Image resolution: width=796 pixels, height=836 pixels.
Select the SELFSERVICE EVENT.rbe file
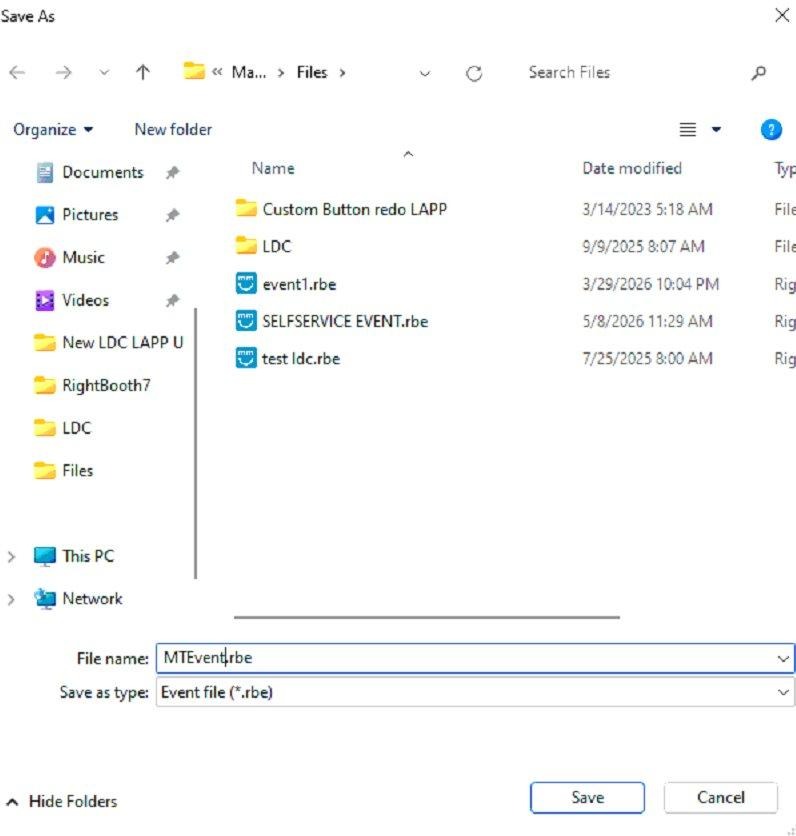(x=345, y=321)
